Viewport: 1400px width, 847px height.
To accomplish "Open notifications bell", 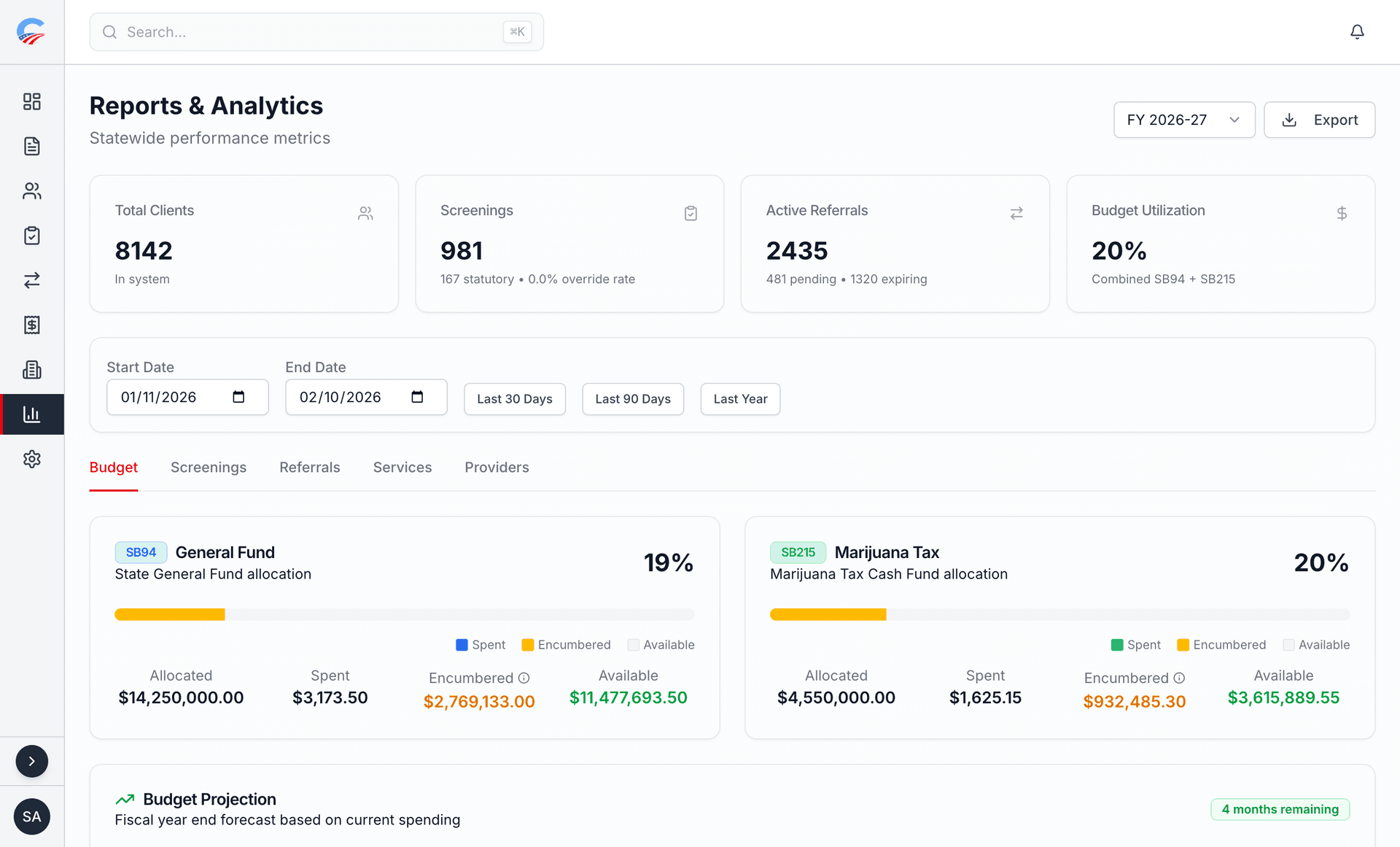I will [1357, 31].
